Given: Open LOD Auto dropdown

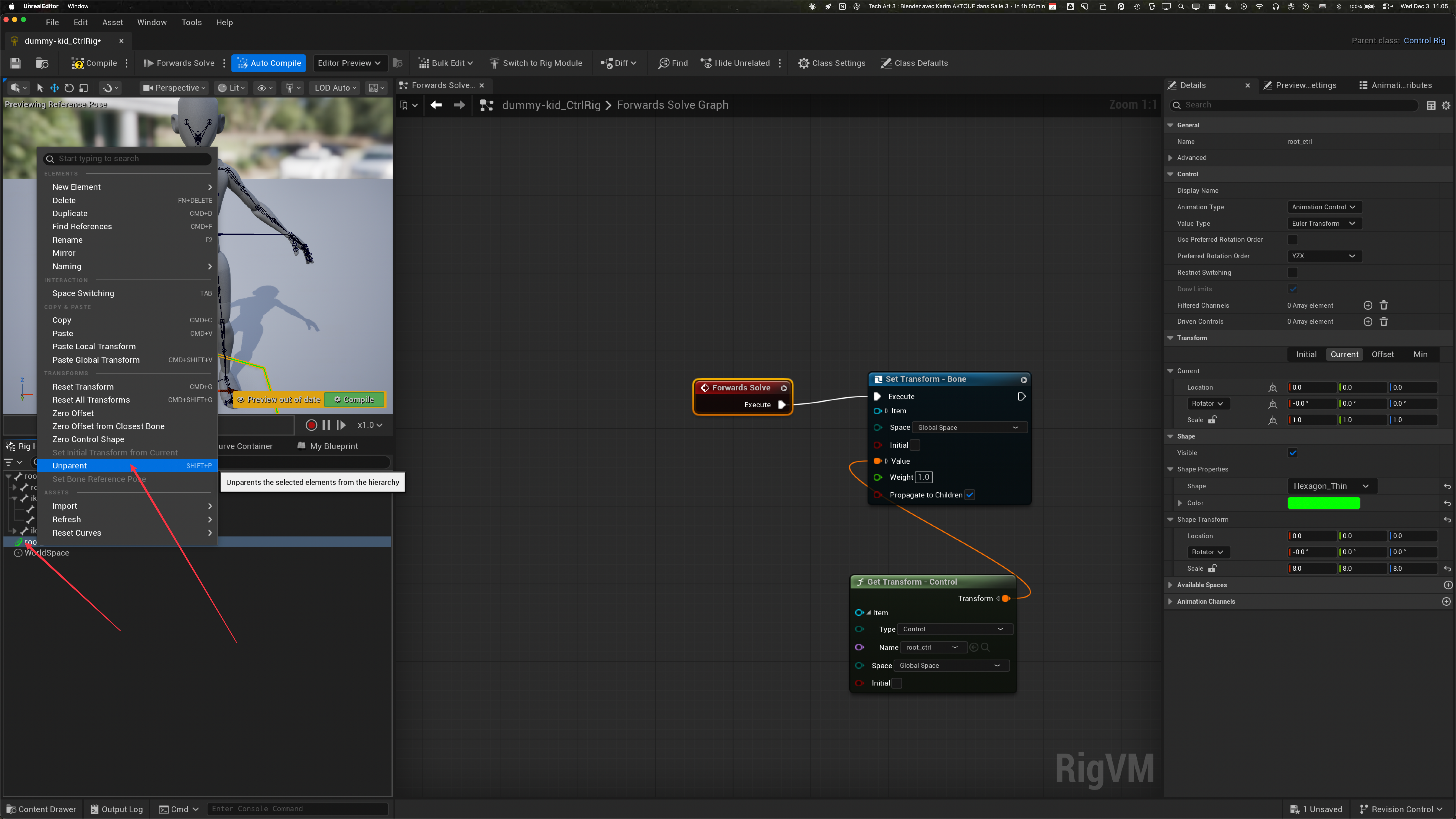Looking at the screenshot, I should click(335, 88).
